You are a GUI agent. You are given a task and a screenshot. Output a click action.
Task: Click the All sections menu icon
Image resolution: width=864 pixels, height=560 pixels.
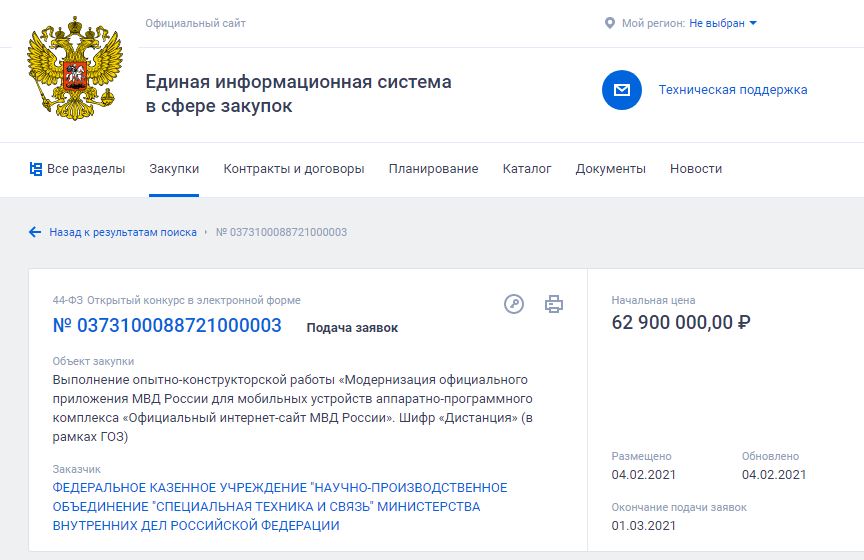tap(36, 168)
